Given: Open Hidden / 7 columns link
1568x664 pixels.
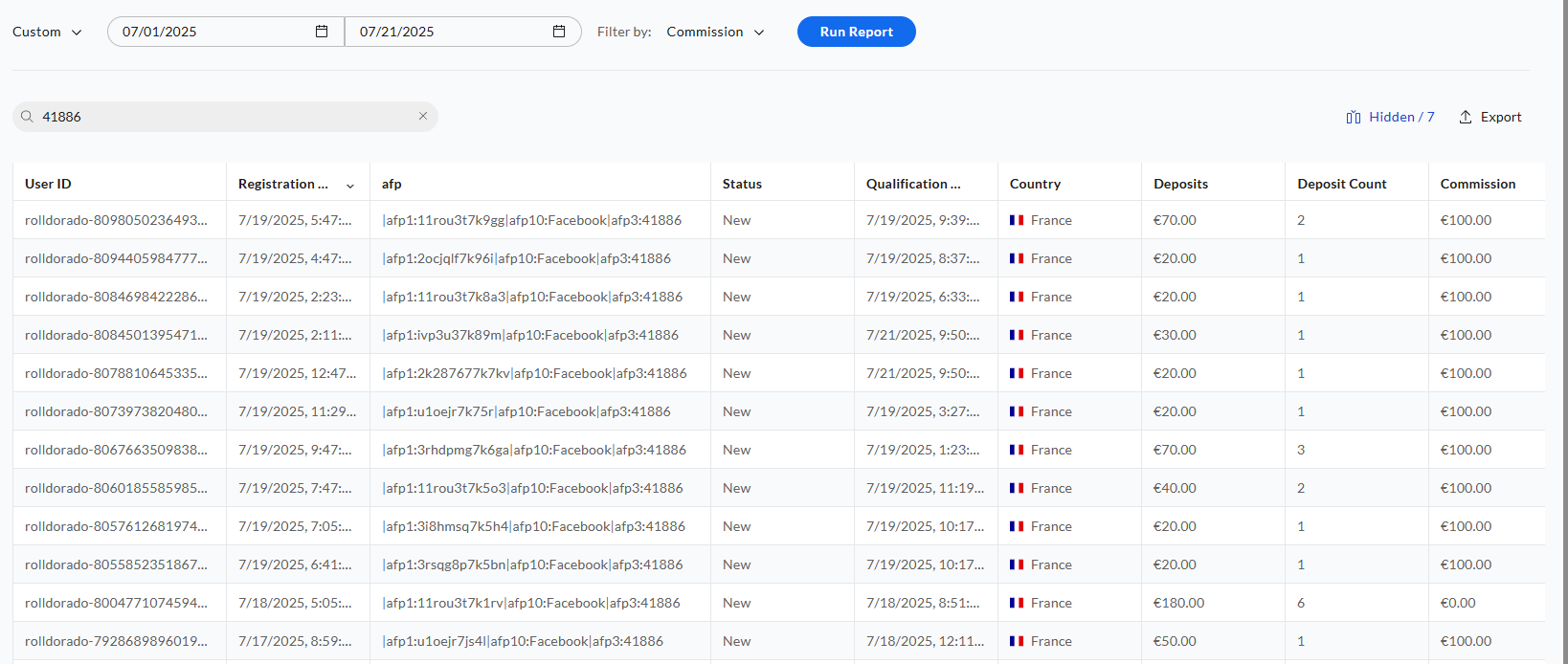Looking at the screenshot, I should [1401, 117].
